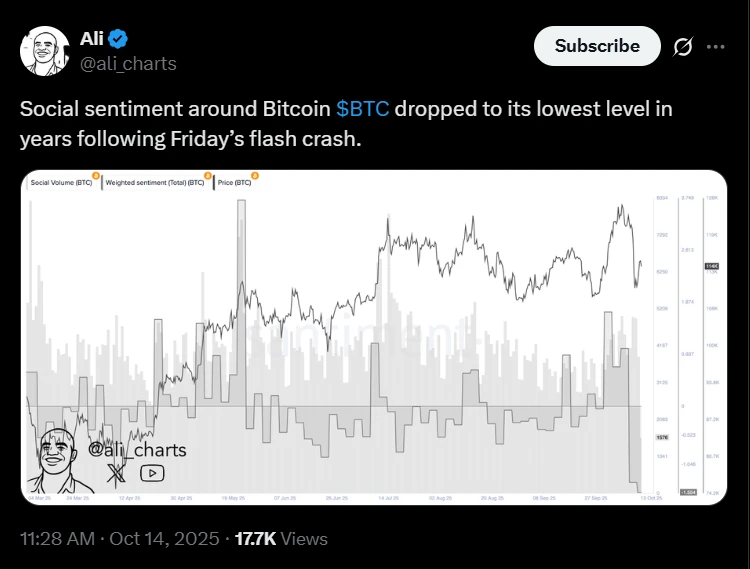Click the blue verified badge
The image size is (750, 569).
point(119,40)
